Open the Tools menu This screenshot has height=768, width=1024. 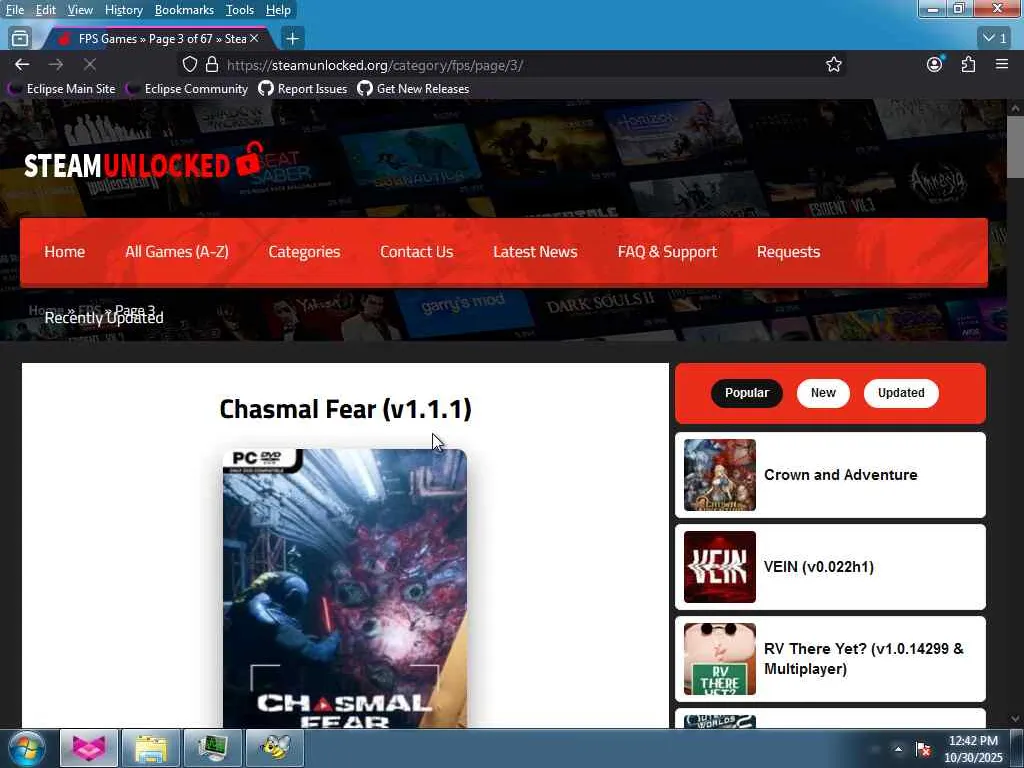pyautogui.click(x=240, y=10)
